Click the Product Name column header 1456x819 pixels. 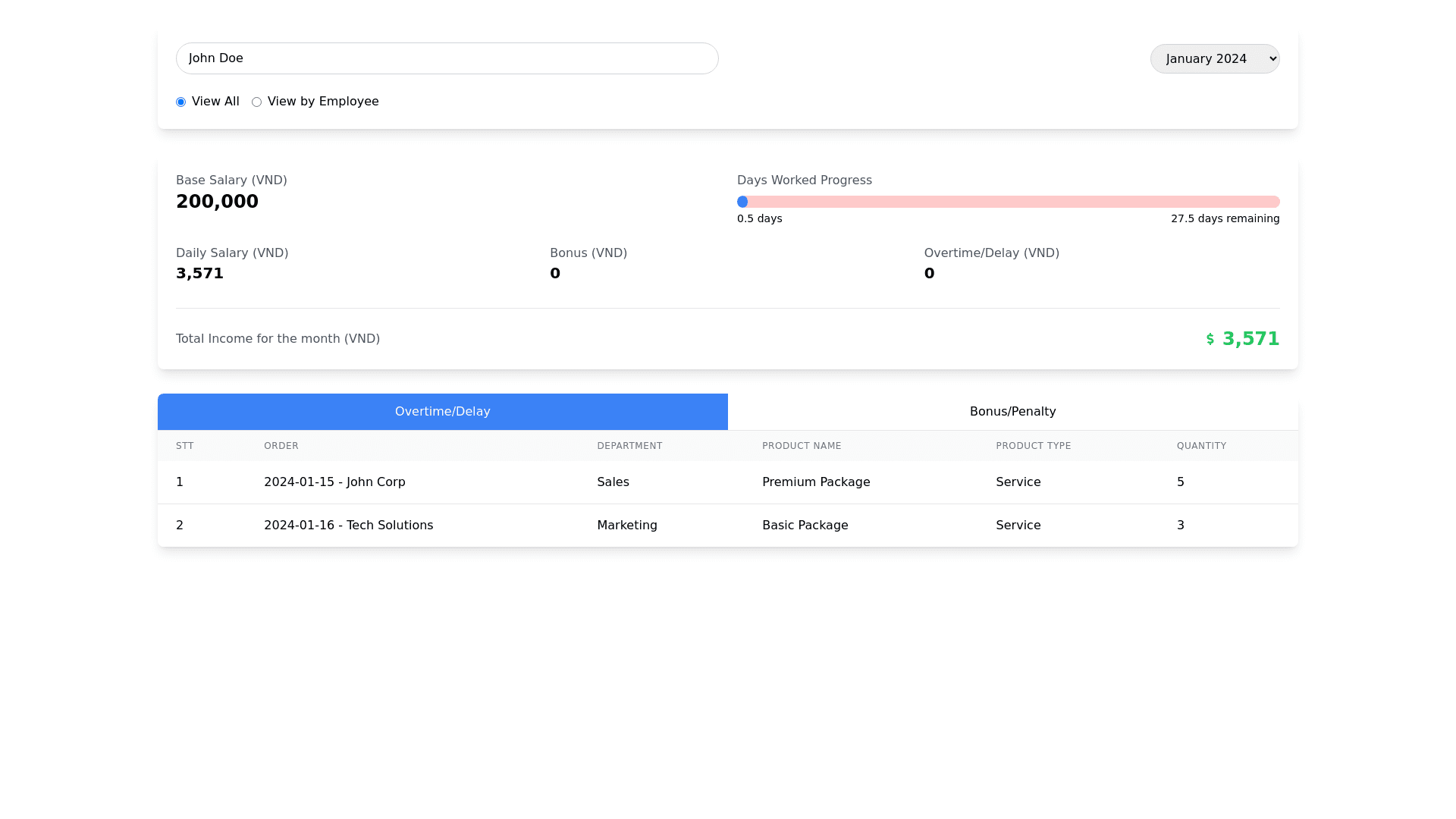pyautogui.click(x=801, y=446)
